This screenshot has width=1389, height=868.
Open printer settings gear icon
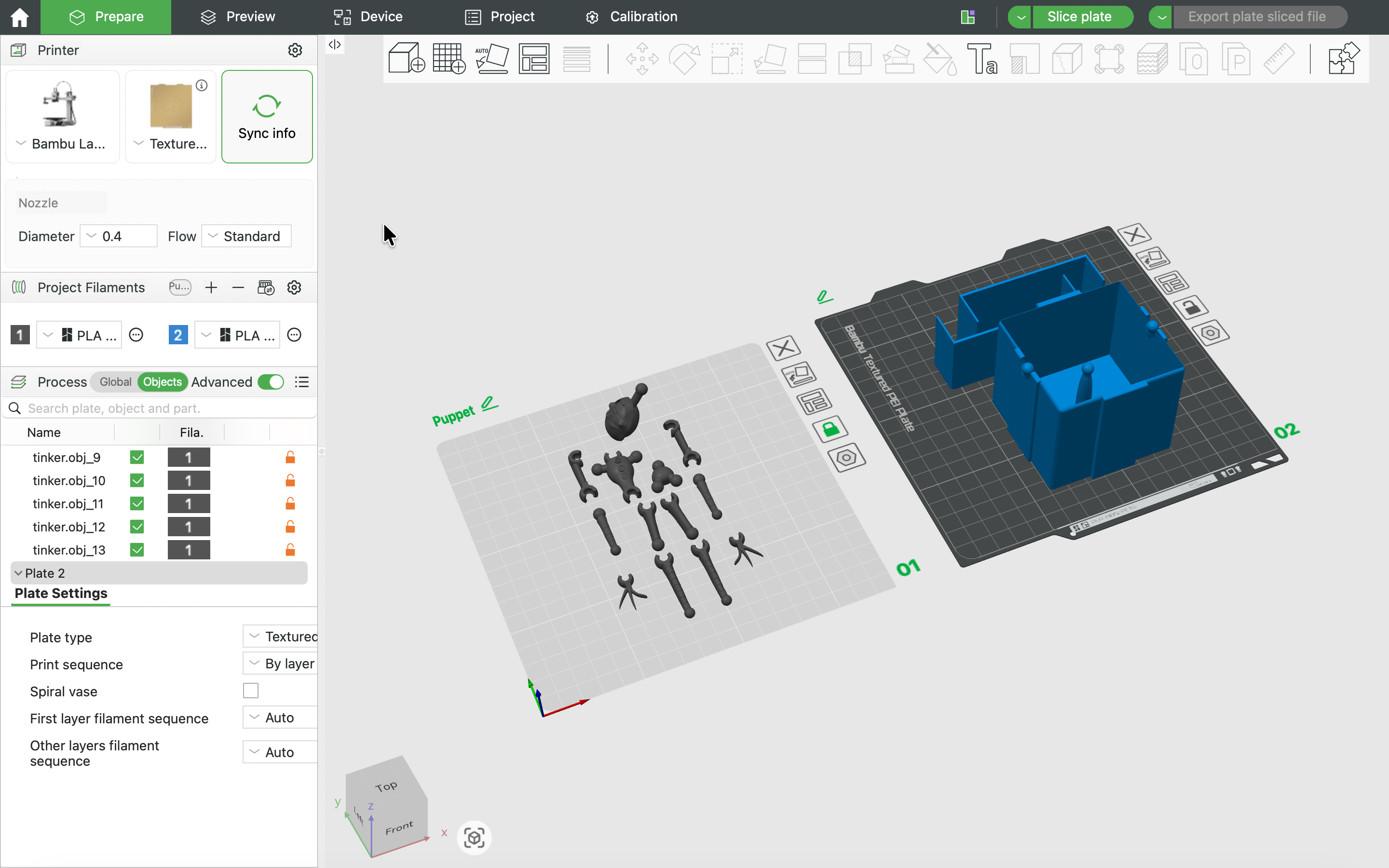(295, 50)
